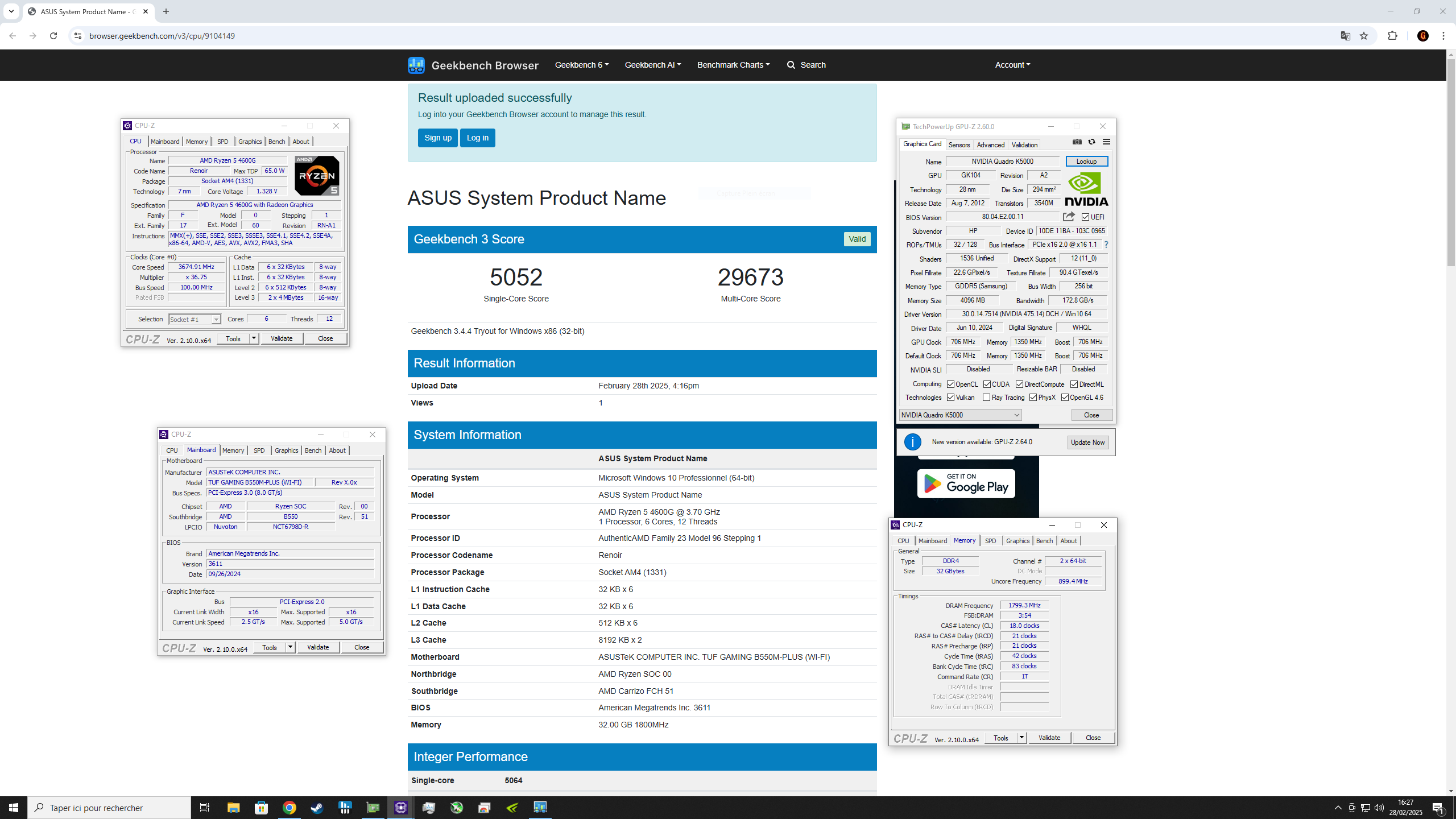Image resolution: width=1456 pixels, height=819 pixels.
Task: Open the Chrome three-dot menu
Action: (1443, 36)
